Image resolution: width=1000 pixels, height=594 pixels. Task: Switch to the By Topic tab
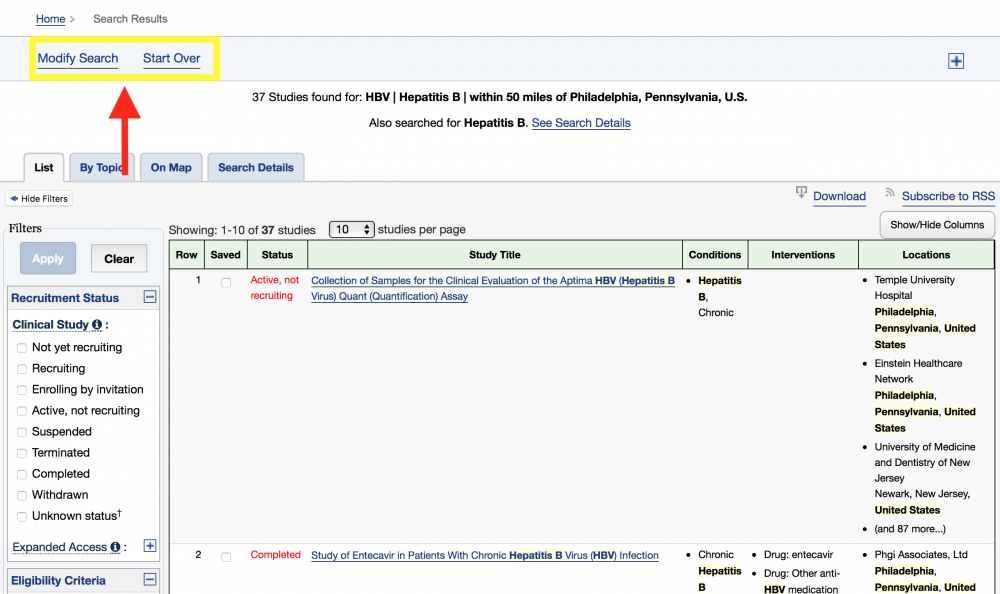[x=103, y=168]
